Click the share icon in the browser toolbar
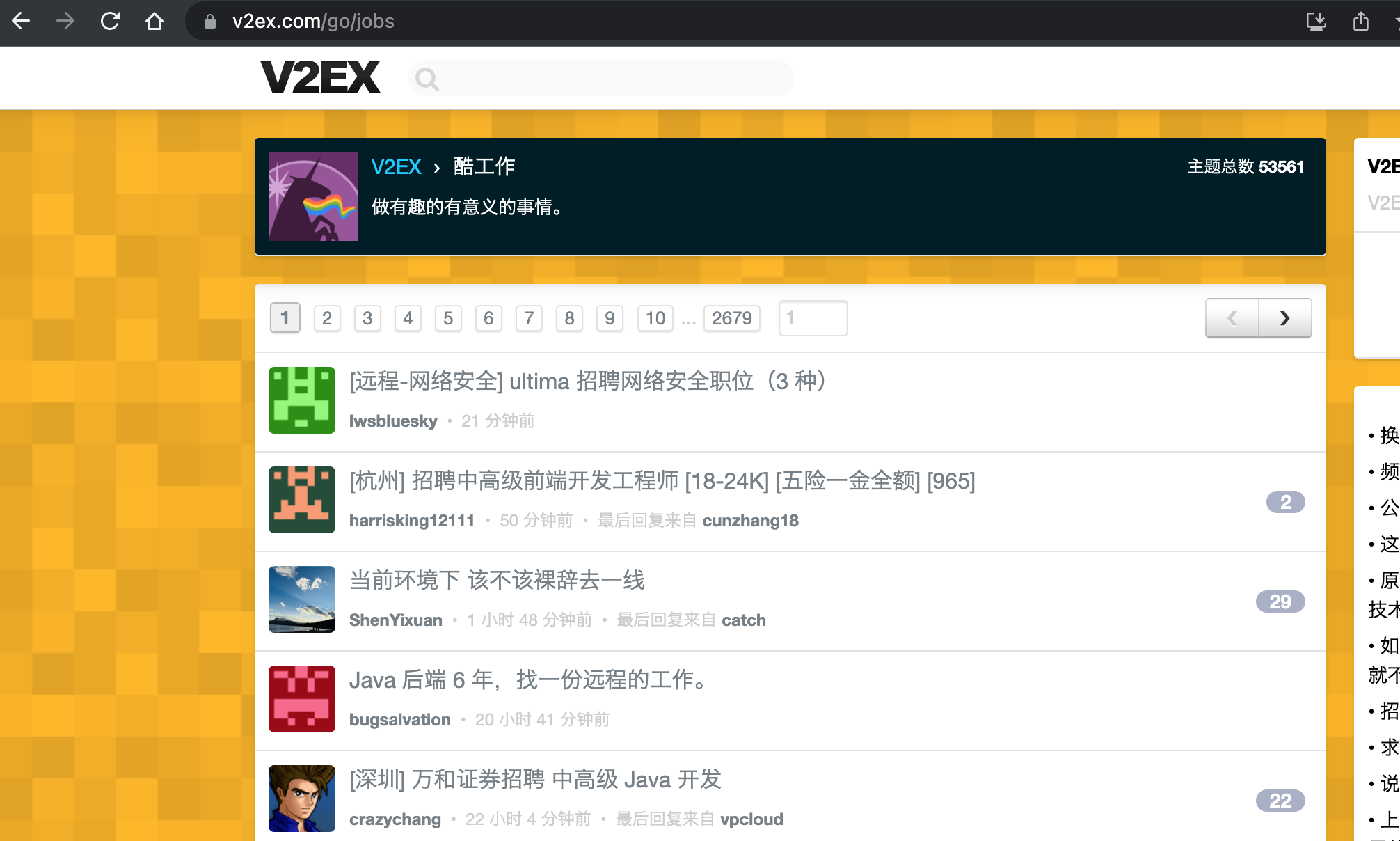 pos(1361,22)
